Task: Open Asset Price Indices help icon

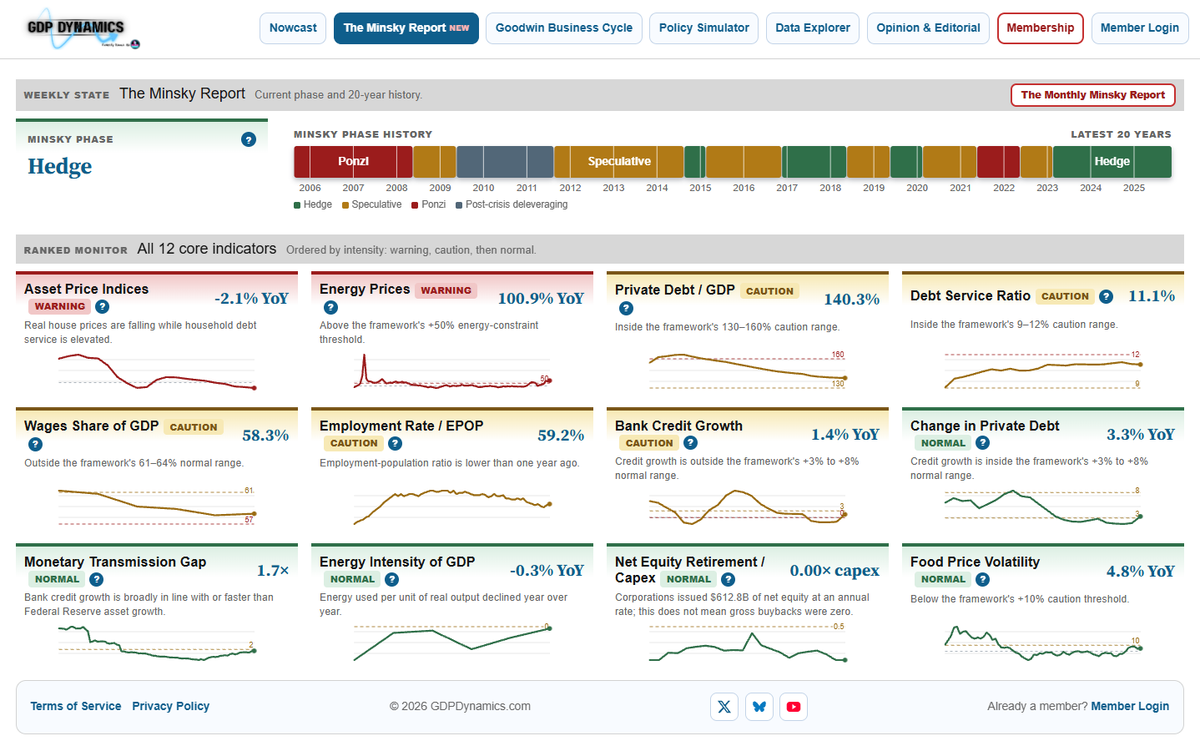Action: point(102,306)
